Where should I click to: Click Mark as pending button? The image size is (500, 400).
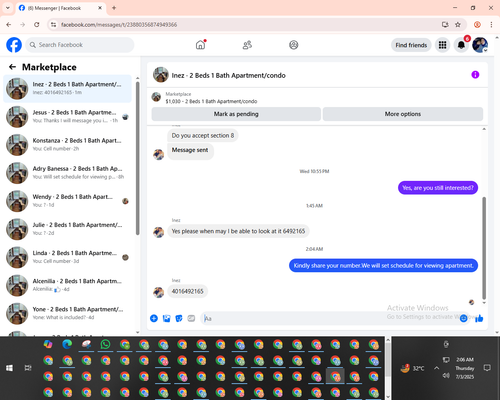pos(236,114)
